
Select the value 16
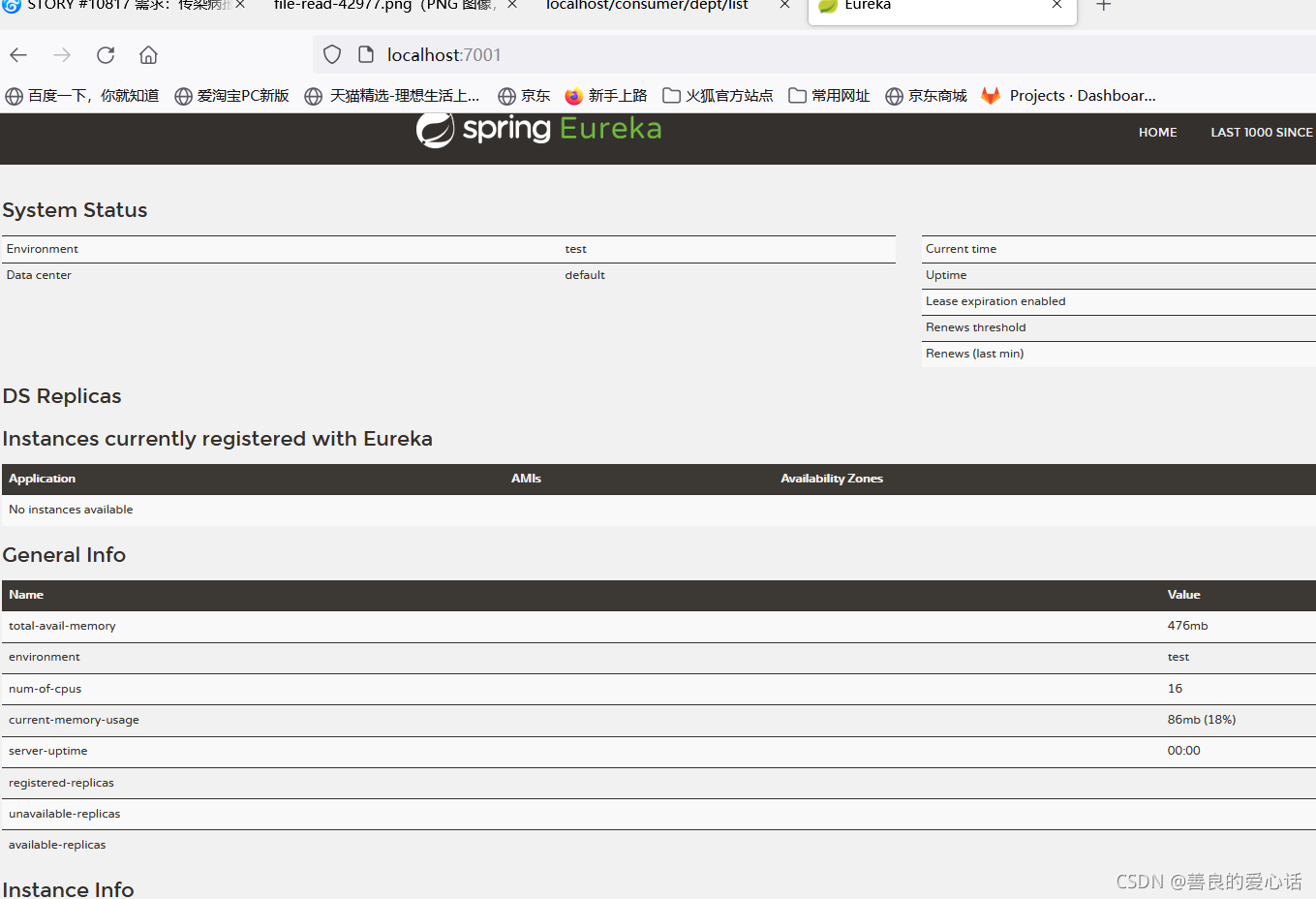coord(1175,689)
